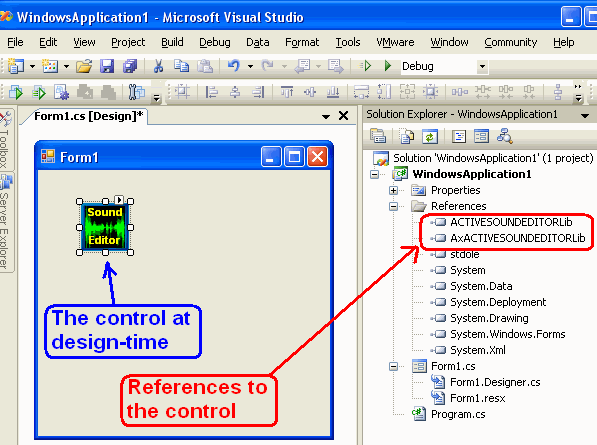Expand the Properties tree node

[x=393, y=190]
